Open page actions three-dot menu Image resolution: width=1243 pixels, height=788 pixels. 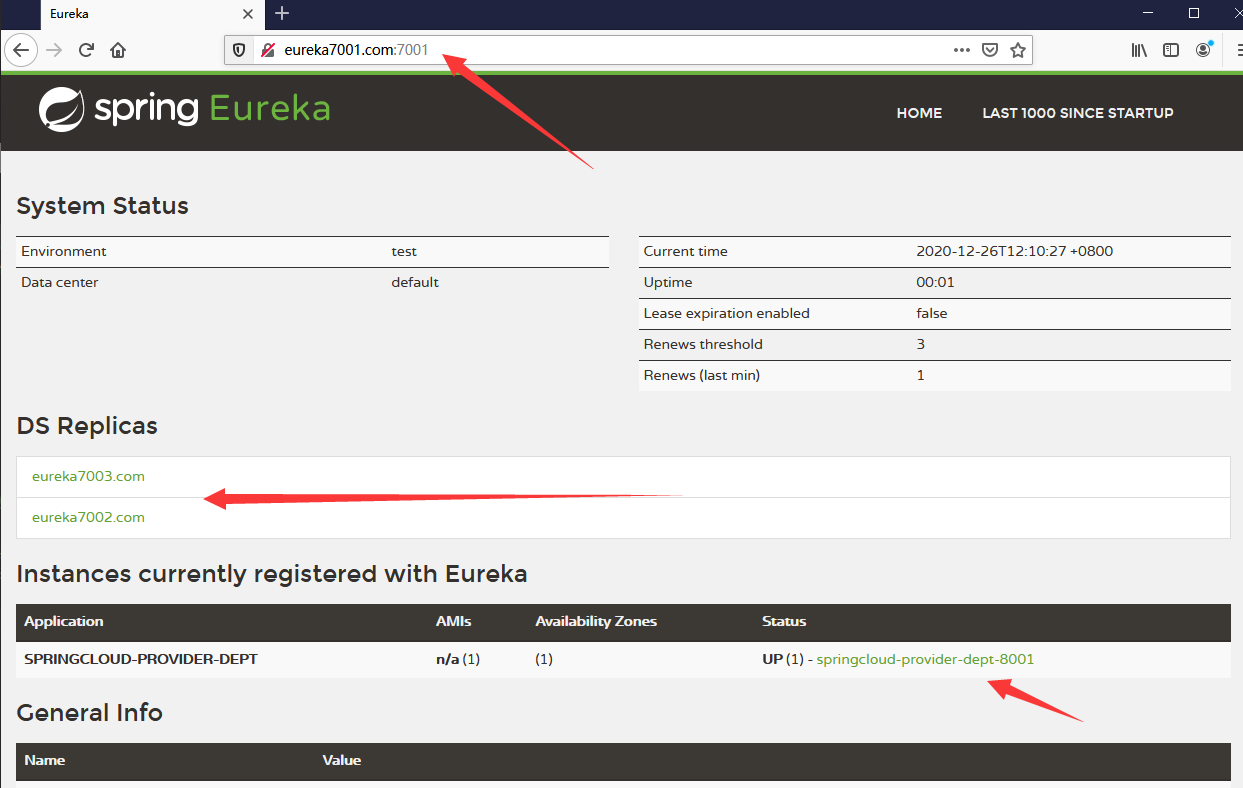(962, 50)
